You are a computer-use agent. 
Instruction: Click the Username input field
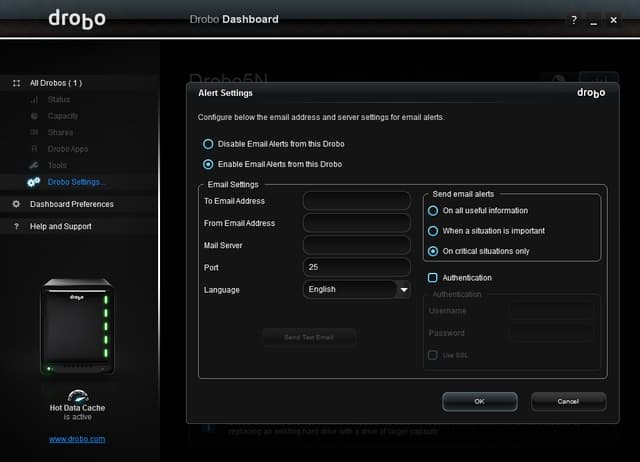pyautogui.click(x=552, y=311)
